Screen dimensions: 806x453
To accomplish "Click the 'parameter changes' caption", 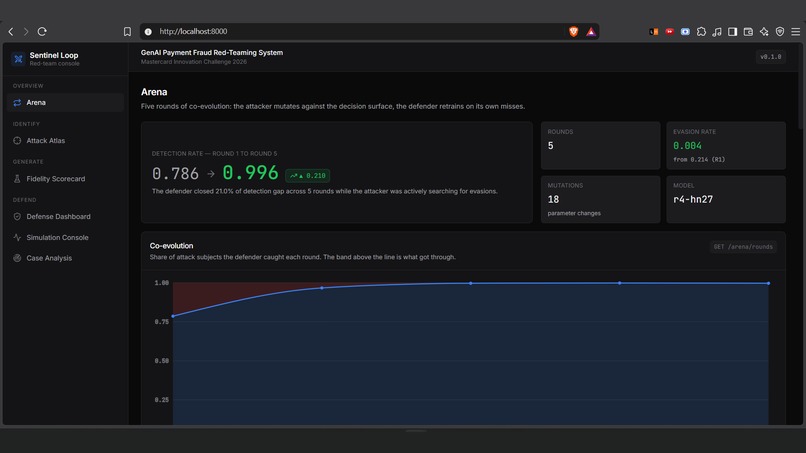I will tap(574, 213).
